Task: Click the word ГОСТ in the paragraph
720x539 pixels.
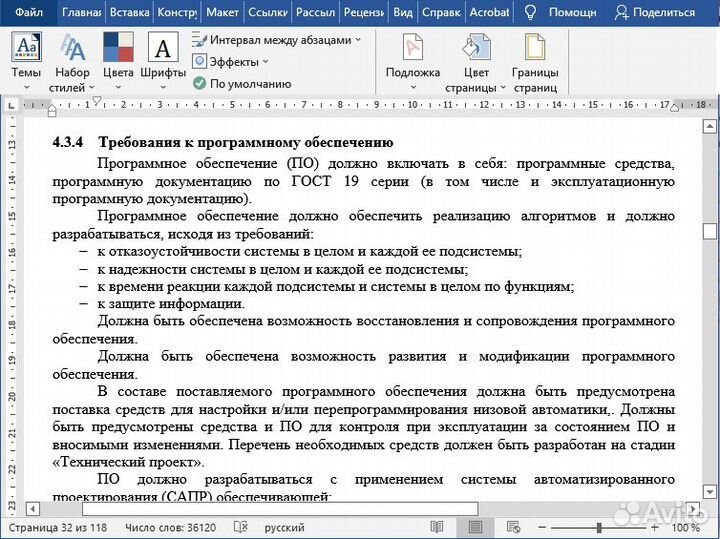Action: (x=311, y=181)
